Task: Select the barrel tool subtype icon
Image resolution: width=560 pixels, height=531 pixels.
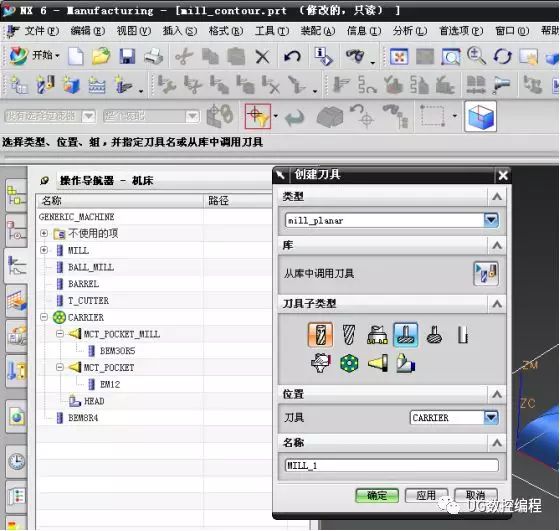Action: point(434,335)
